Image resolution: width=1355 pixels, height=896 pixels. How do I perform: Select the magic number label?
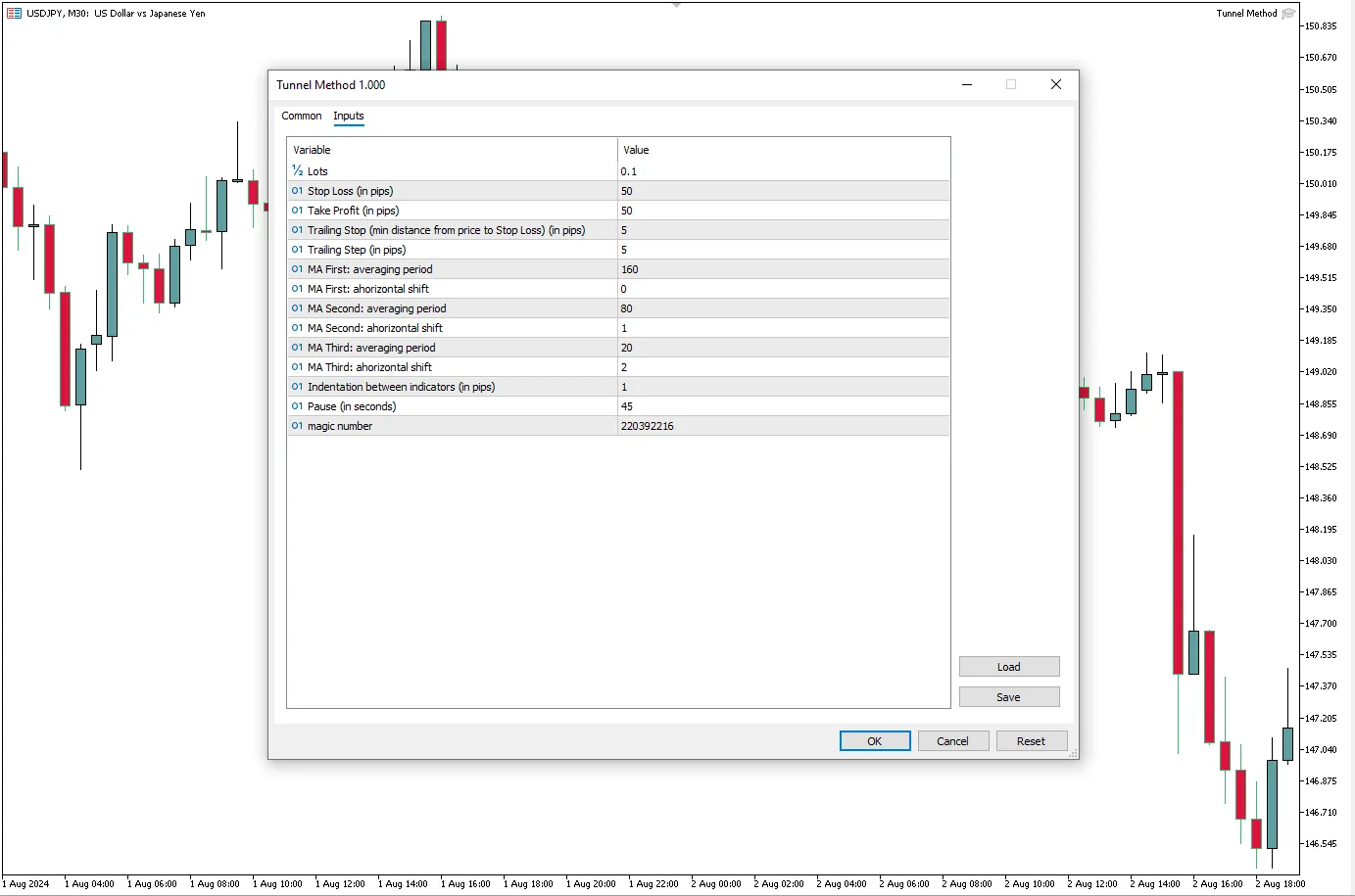pyautogui.click(x=340, y=426)
